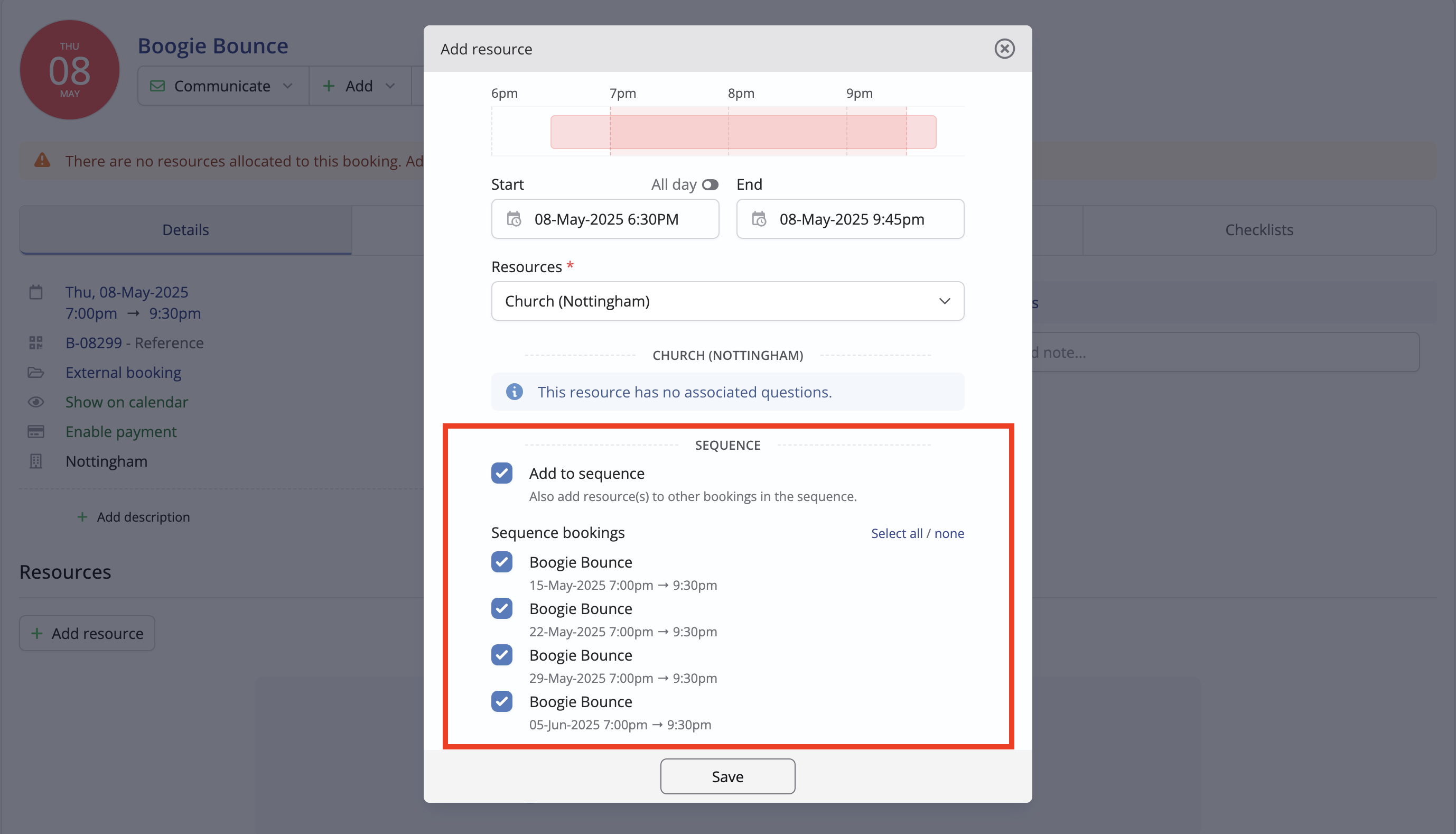Click the pink time block on timeline
The height and width of the screenshot is (834, 1456).
coord(743,132)
